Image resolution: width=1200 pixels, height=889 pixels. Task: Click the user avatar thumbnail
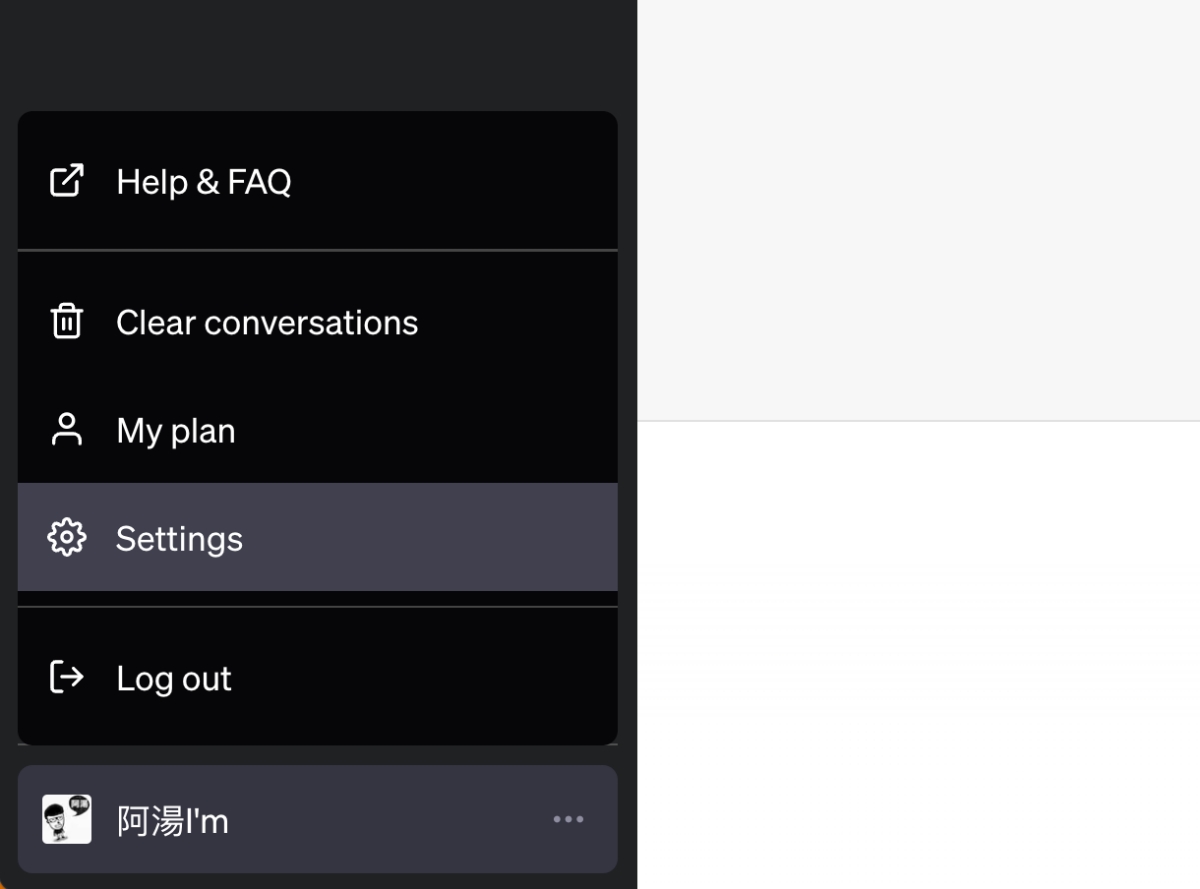(x=67, y=820)
